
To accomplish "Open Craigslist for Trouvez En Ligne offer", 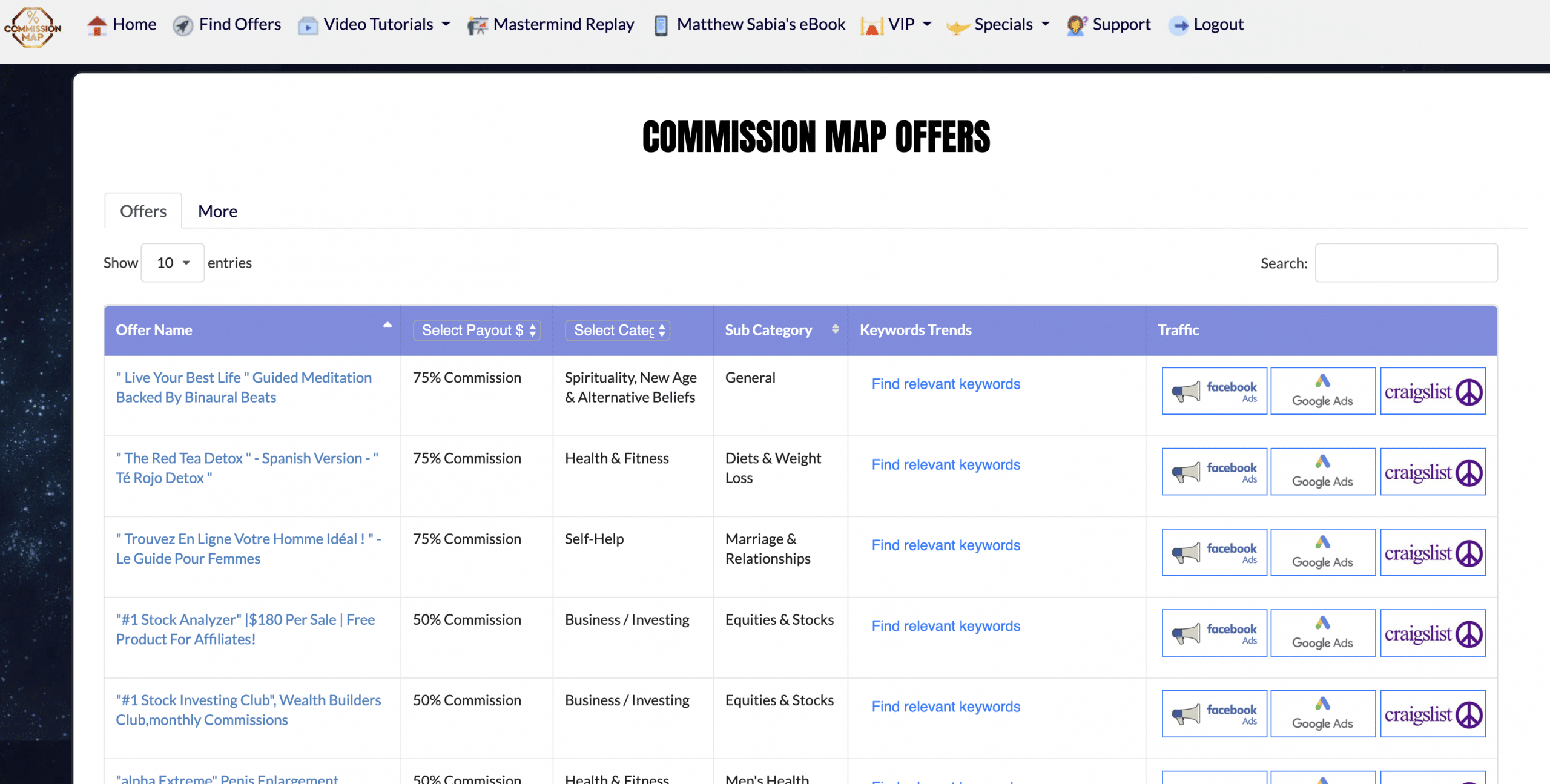I will (1433, 552).
